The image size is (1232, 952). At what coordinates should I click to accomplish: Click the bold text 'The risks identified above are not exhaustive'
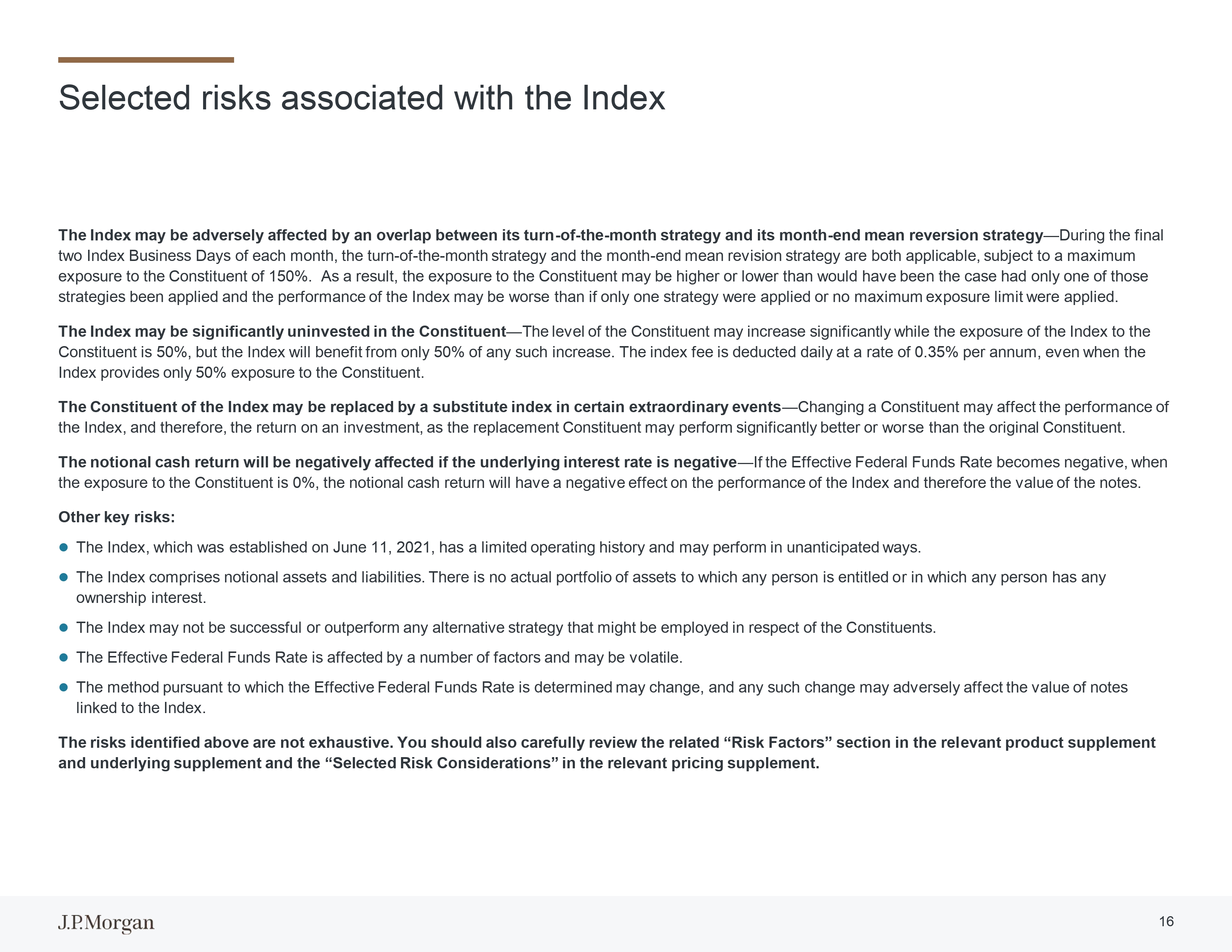(x=225, y=743)
